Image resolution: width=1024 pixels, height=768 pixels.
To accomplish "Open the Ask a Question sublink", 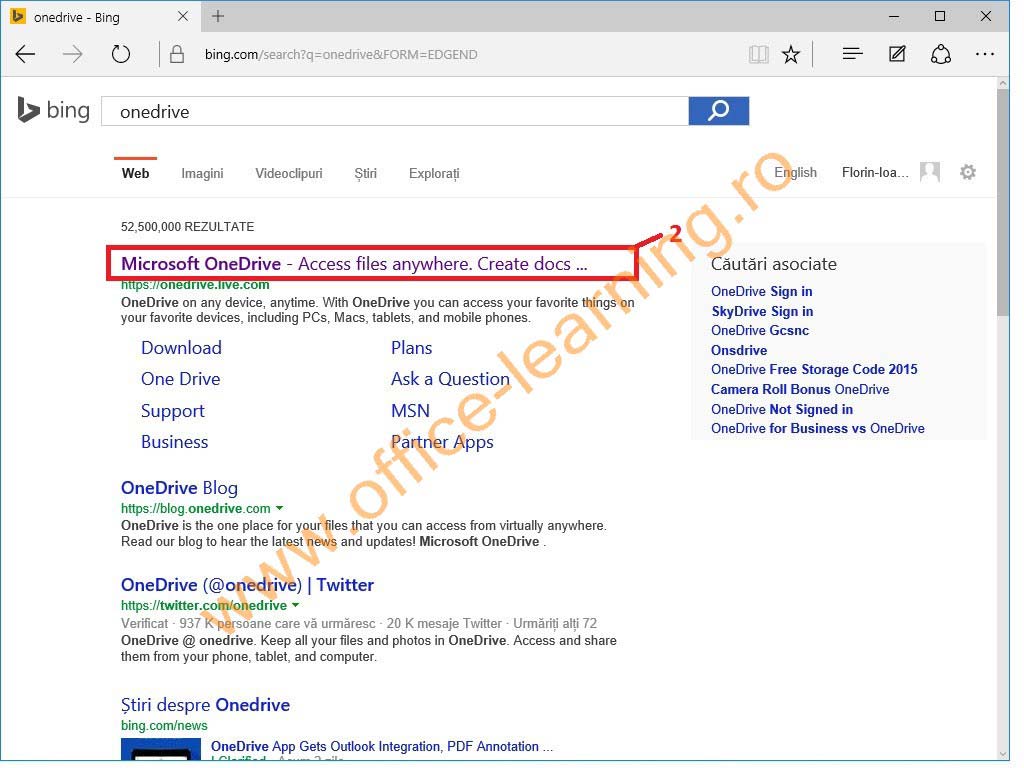I will tap(451, 379).
